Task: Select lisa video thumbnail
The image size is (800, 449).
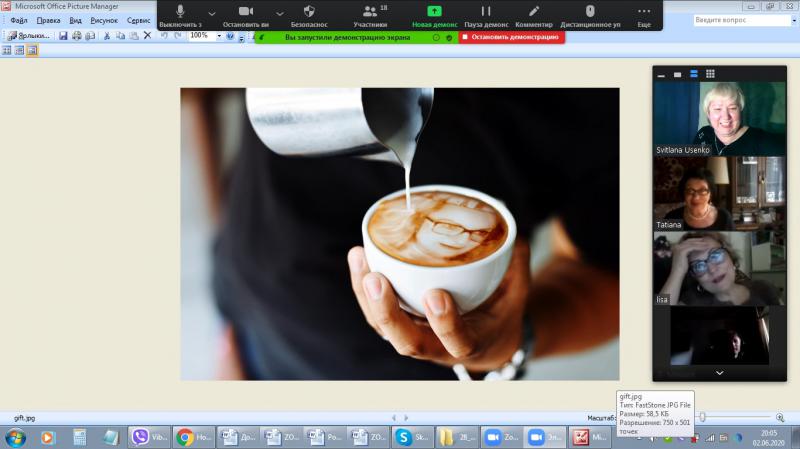Action: tap(719, 268)
